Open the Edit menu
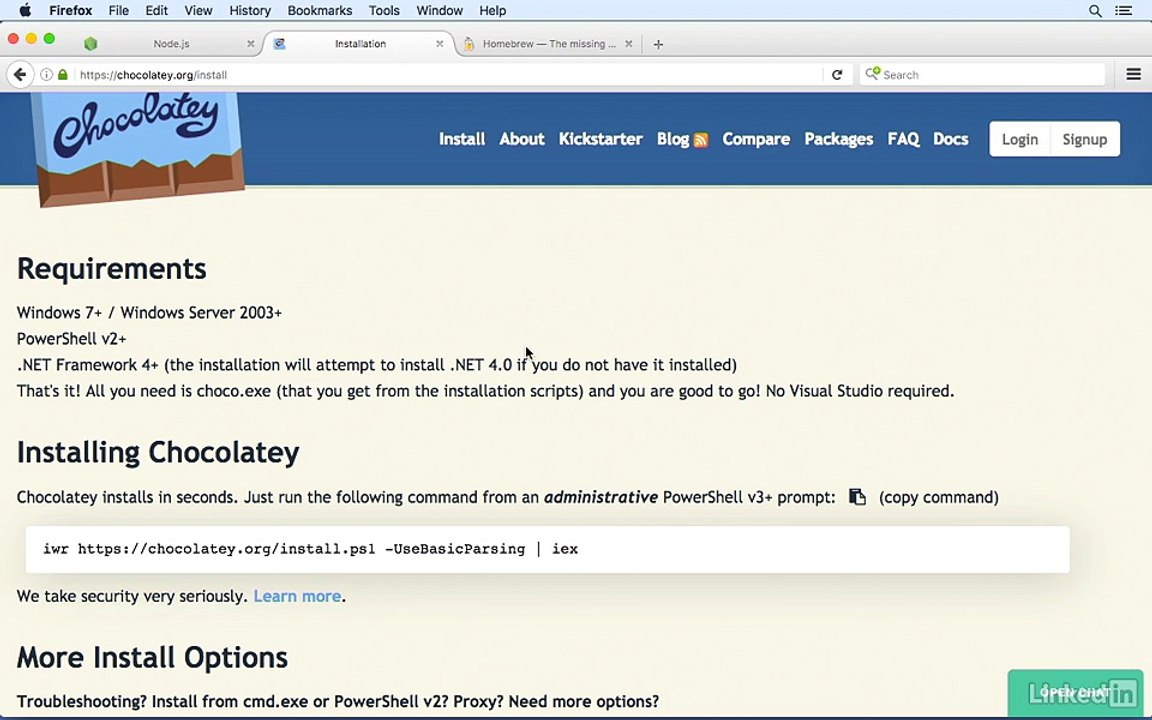Viewport: 1152px width, 720px height. [x=156, y=10]
